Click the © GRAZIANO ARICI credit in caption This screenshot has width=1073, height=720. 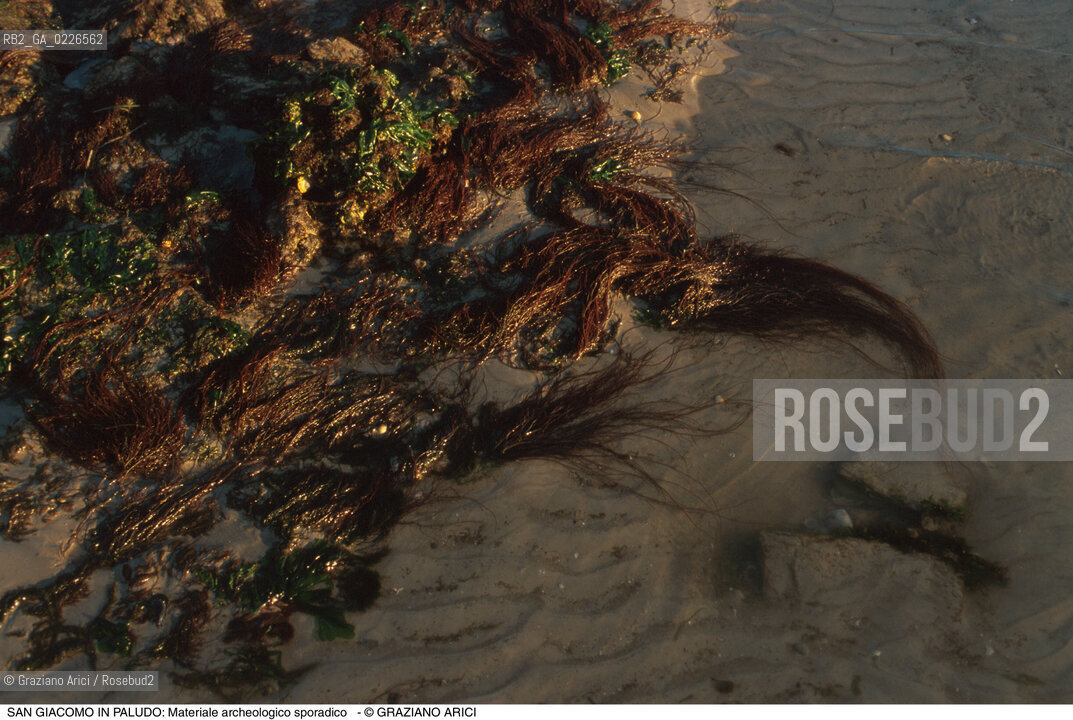[419, 712]
